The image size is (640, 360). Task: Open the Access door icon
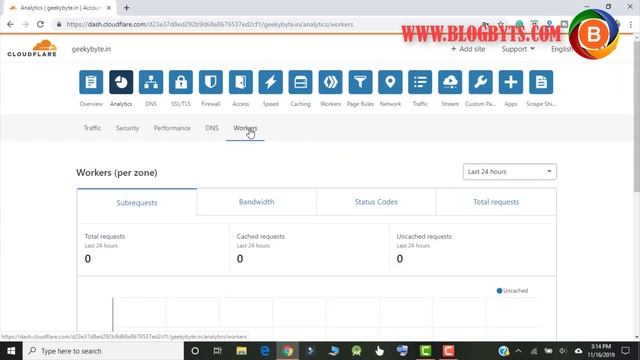[241, 82]
